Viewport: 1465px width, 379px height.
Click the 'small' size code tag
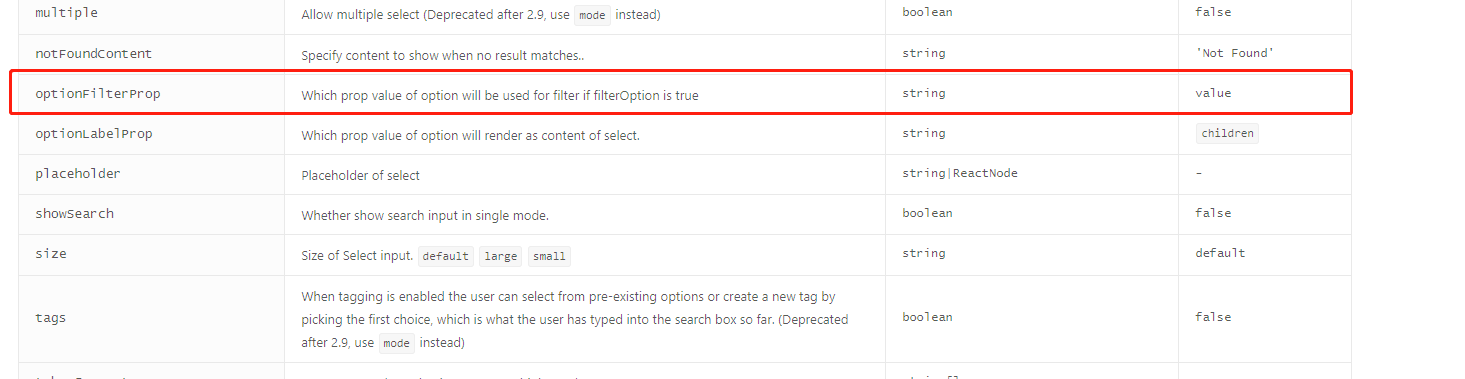(549, 256)
